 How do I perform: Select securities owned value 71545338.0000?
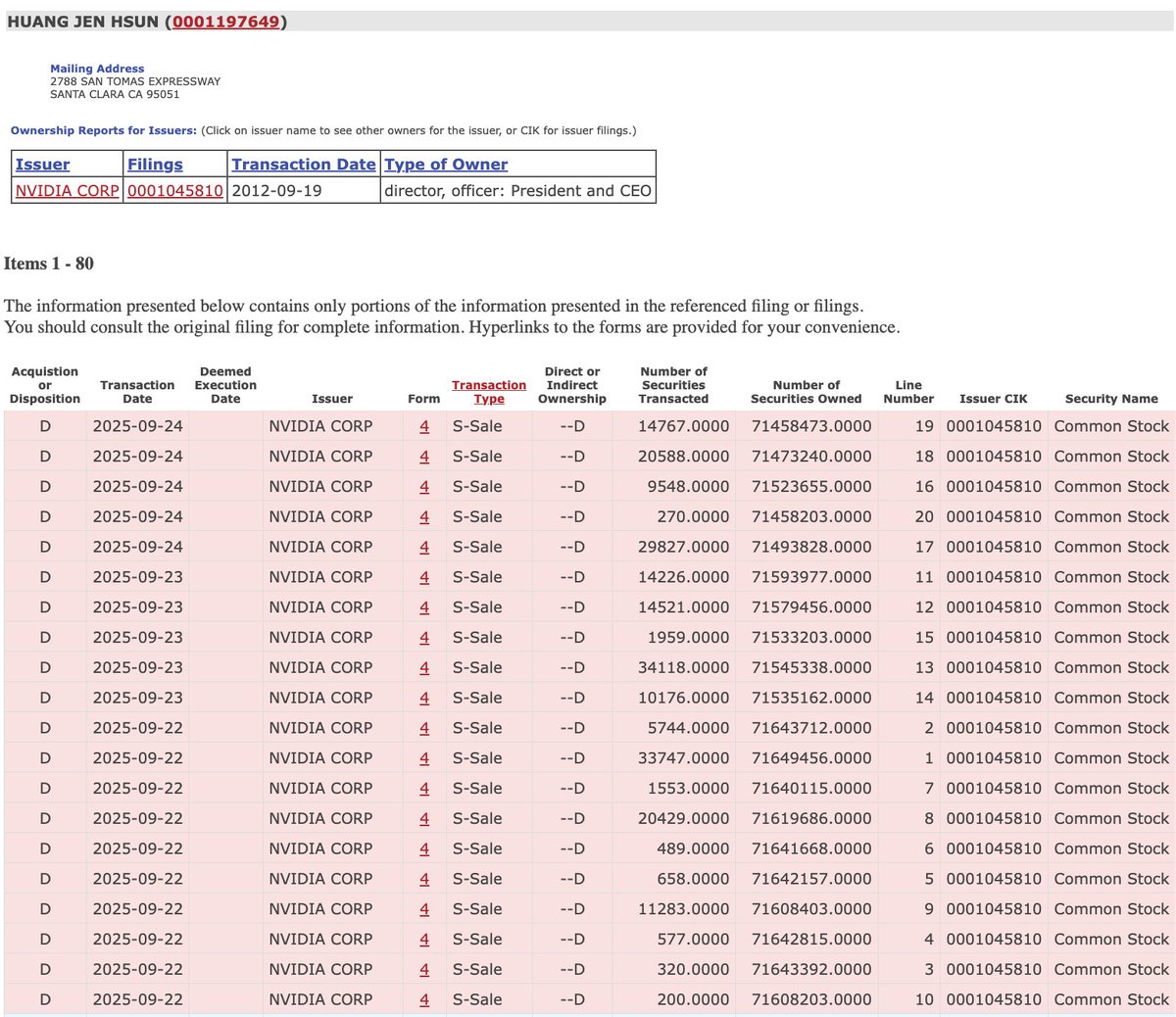click(x=811, y=667)
